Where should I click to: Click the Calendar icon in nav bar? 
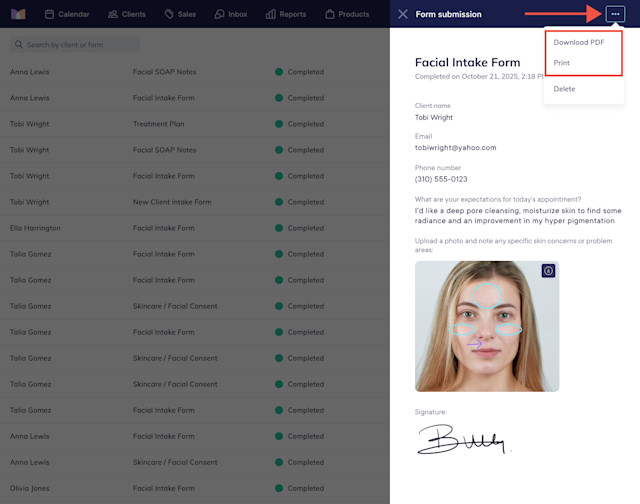[x=49, y=14]
